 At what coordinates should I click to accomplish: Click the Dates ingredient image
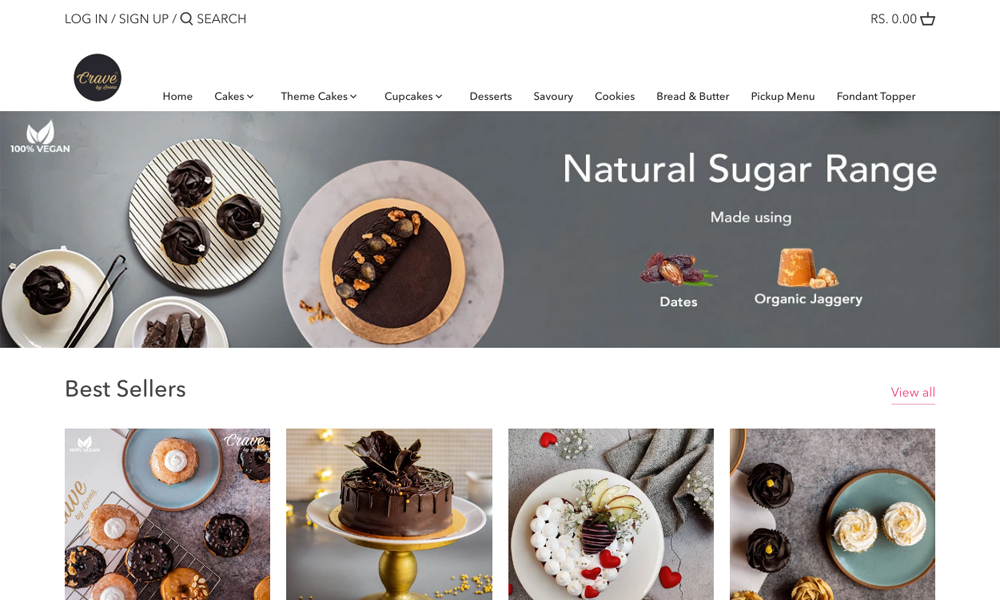click(x=677, y=268)
